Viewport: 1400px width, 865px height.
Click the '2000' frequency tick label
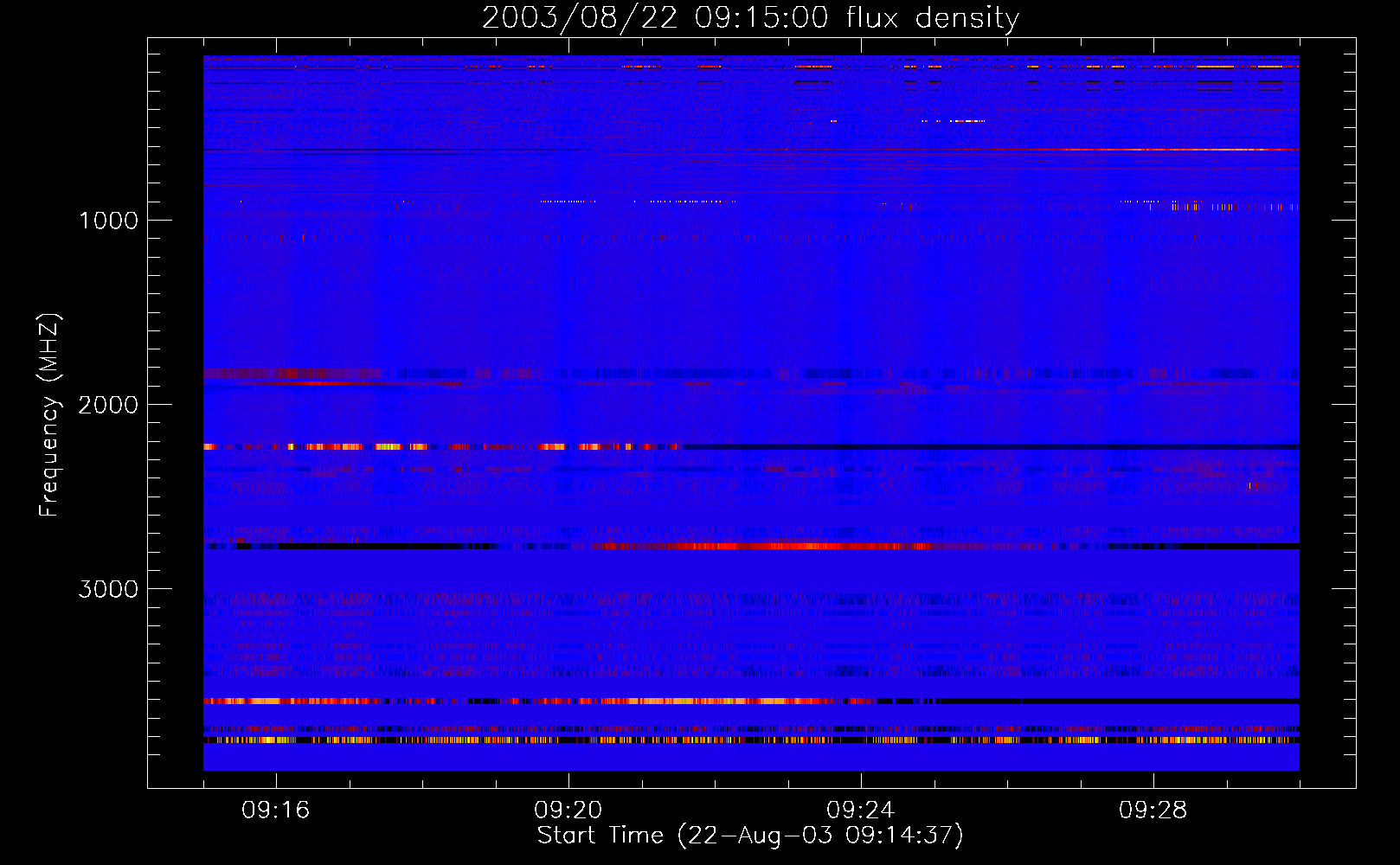tap(108, 405)
